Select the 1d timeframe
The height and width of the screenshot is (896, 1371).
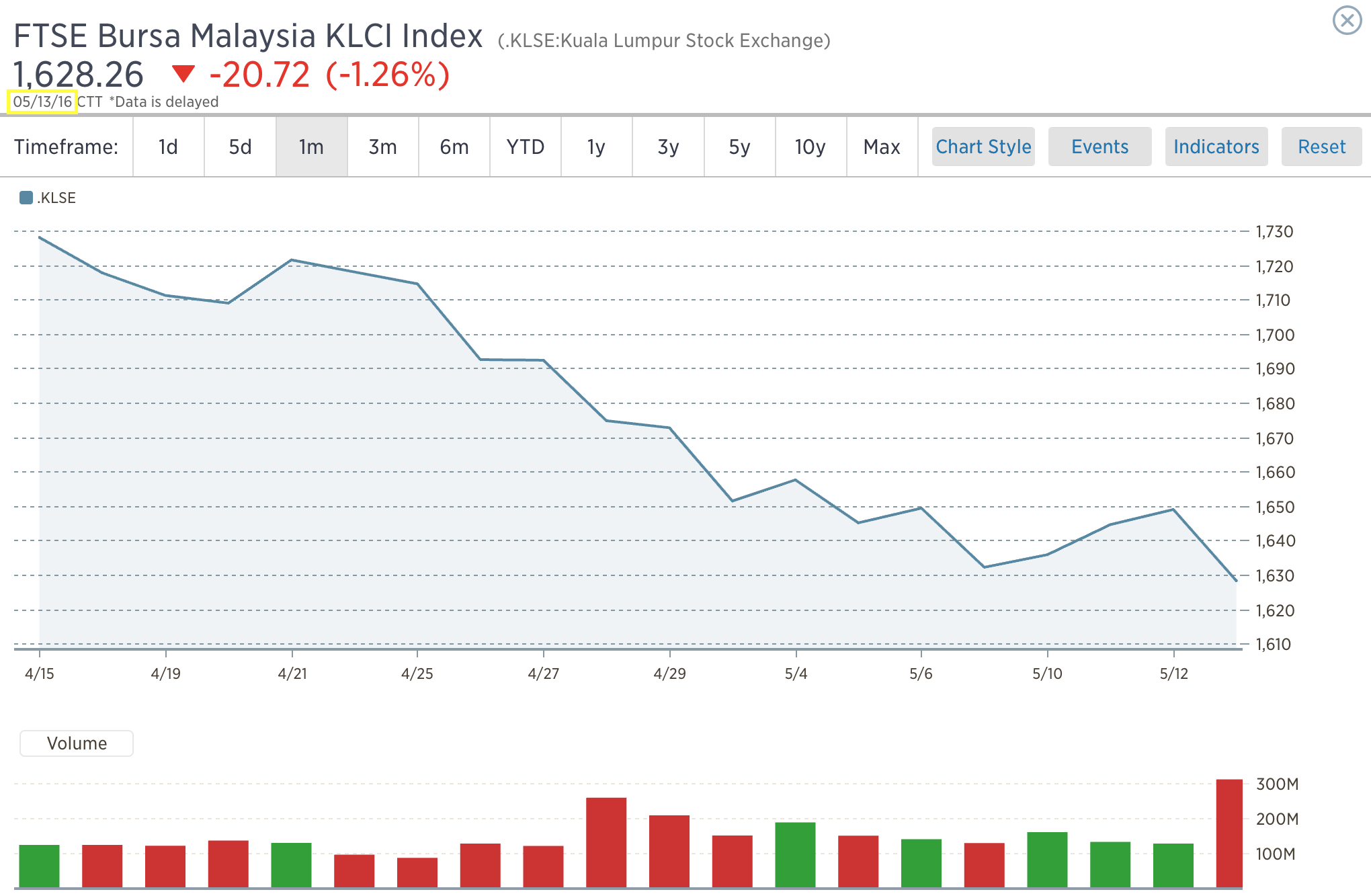pos(168,147)
